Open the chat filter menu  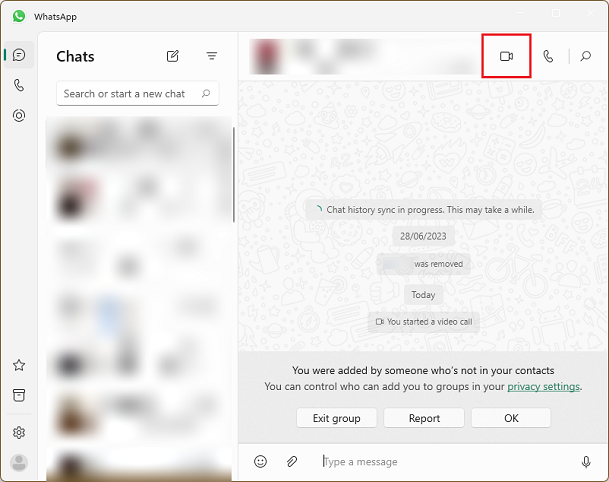[212, 56]
